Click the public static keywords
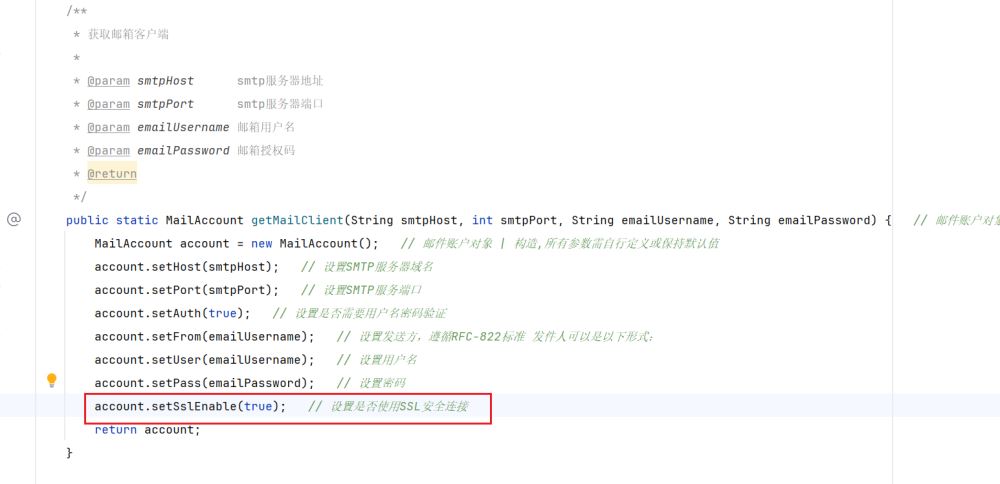 (112, 220)
